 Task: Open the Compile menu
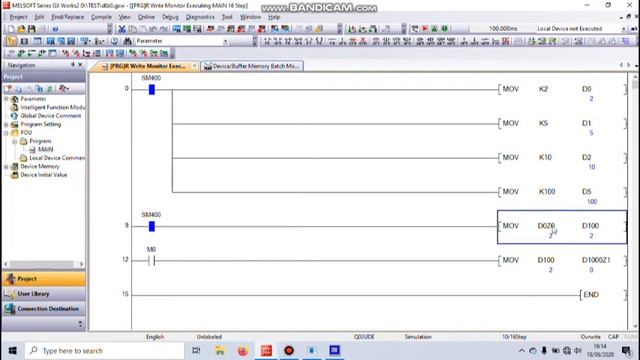pos(101,17)
